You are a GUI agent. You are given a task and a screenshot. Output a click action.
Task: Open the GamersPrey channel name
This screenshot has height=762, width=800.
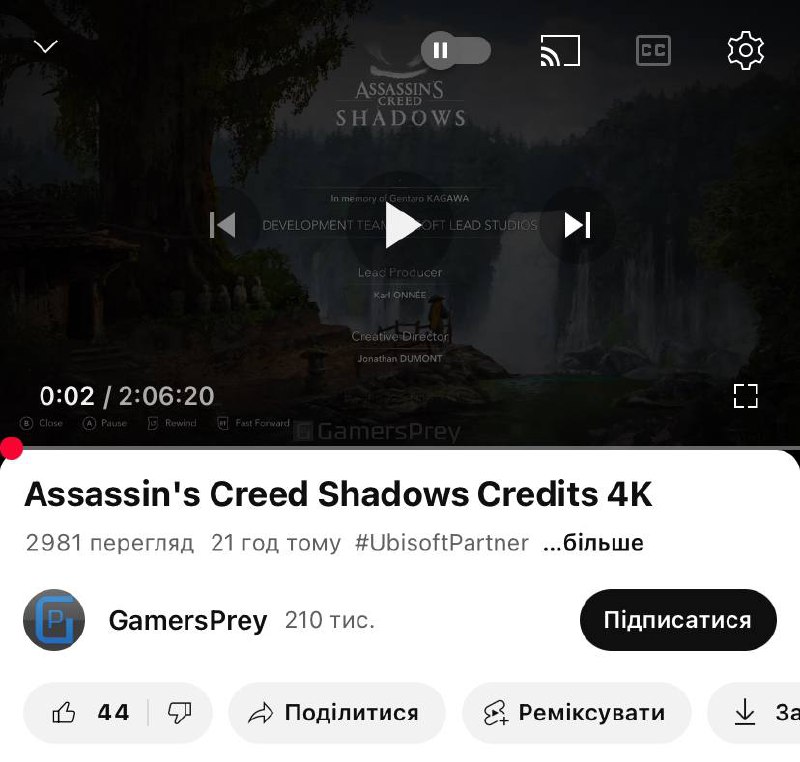coord(188,621)
